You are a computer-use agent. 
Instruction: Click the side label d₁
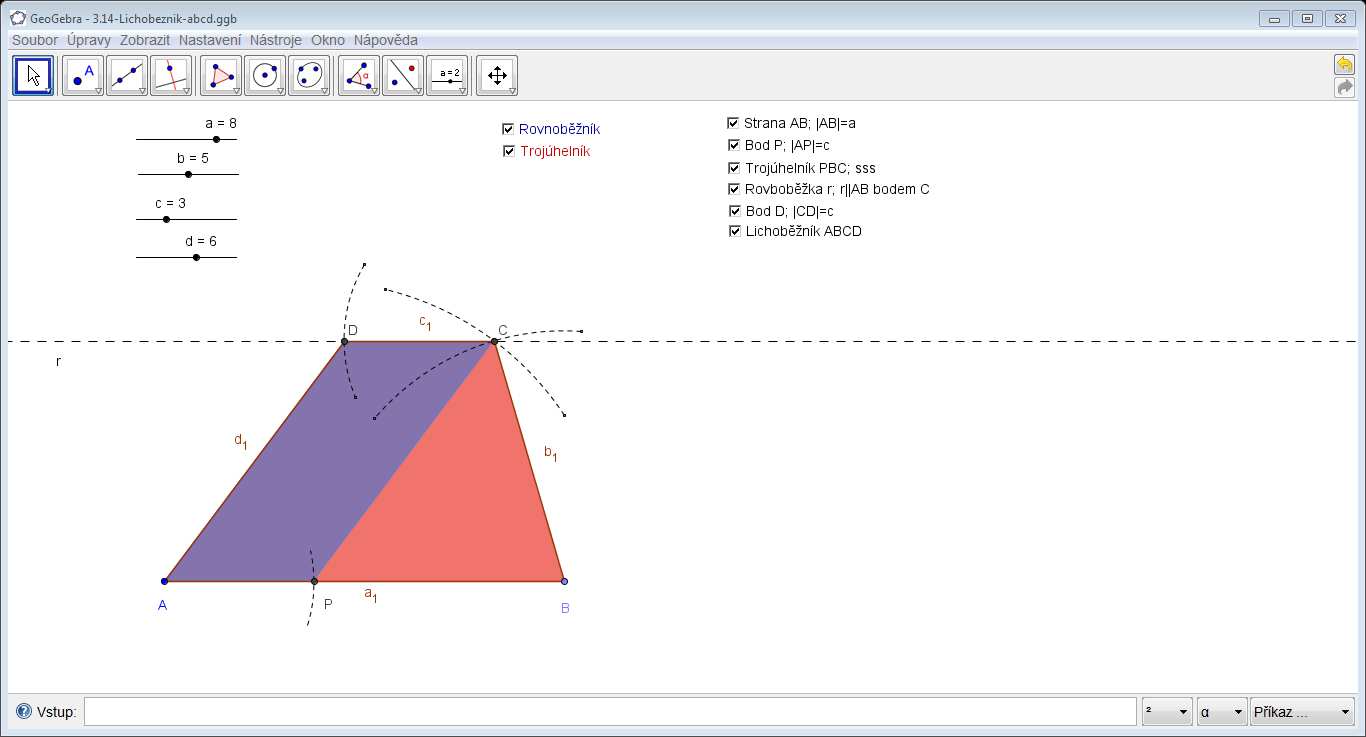coord(240,440)
